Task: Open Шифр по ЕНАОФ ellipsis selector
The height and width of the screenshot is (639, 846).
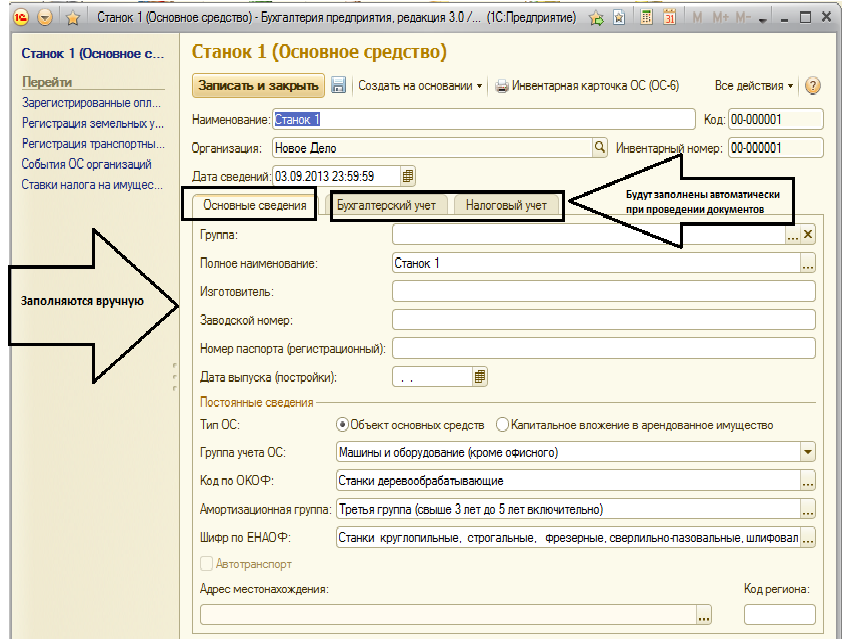Action: click(x=808, y=538)
